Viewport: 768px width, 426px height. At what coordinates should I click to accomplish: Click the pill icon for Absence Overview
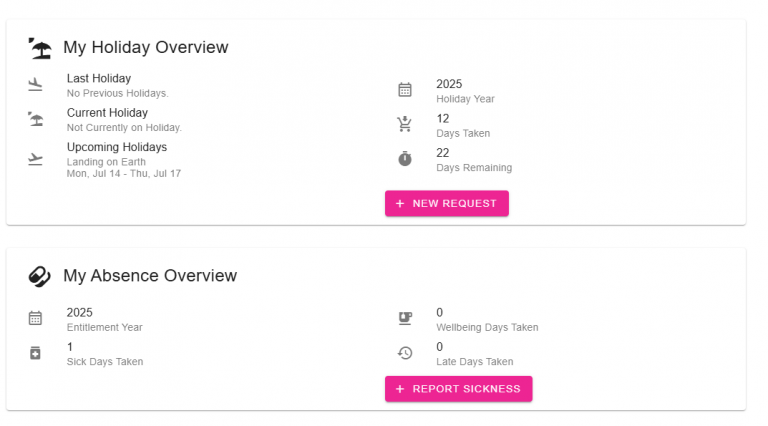(40, 276)
